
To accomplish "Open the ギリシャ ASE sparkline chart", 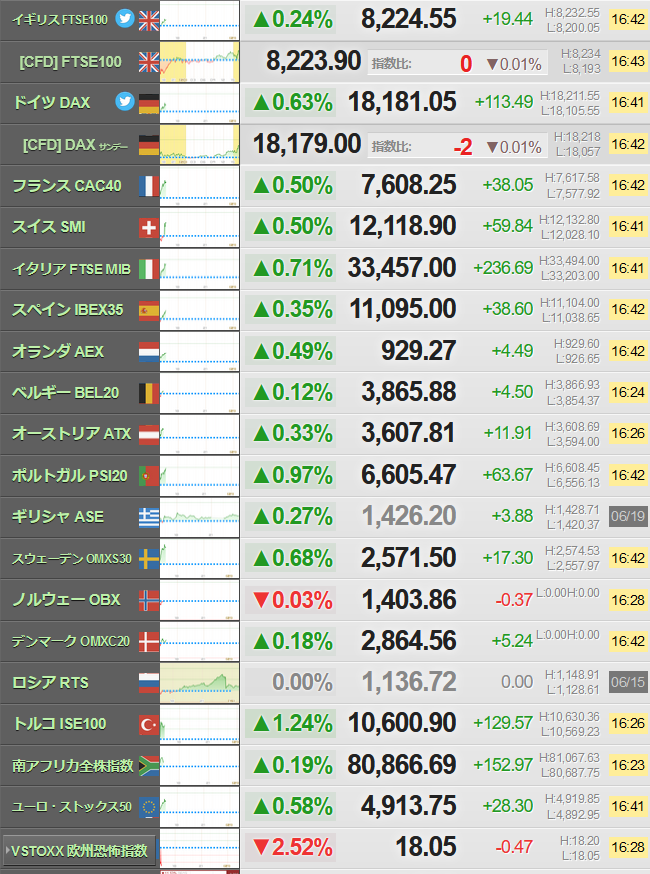I will [x=200, y=517].
